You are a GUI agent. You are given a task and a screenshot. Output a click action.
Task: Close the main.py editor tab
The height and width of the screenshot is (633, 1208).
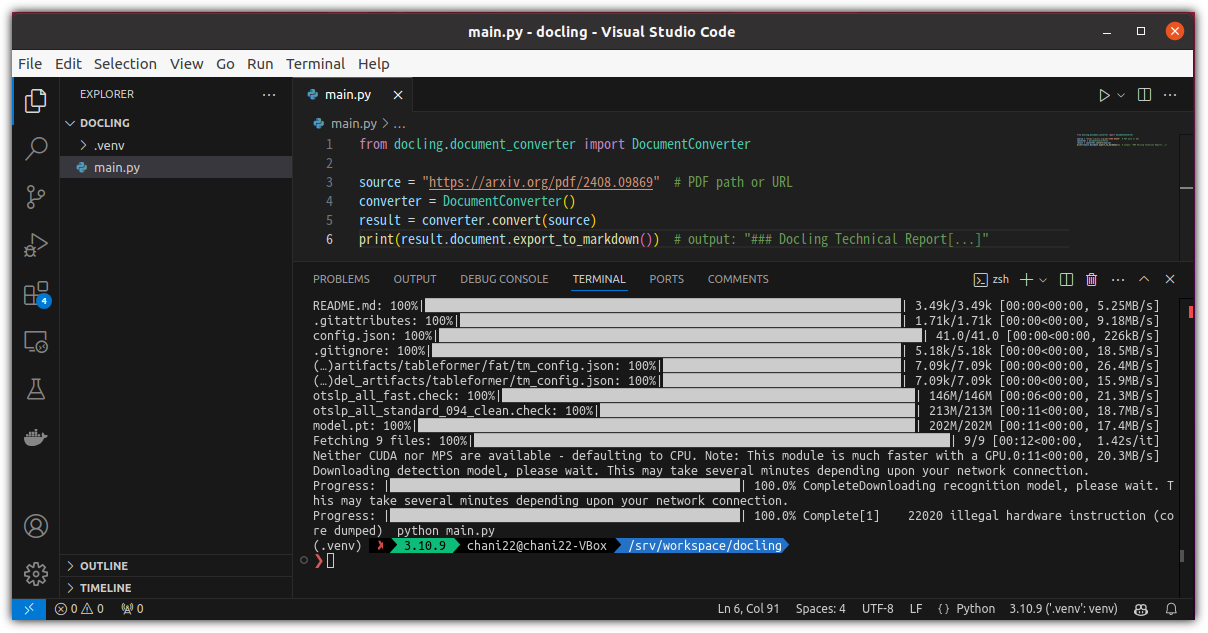coord(397,95)
